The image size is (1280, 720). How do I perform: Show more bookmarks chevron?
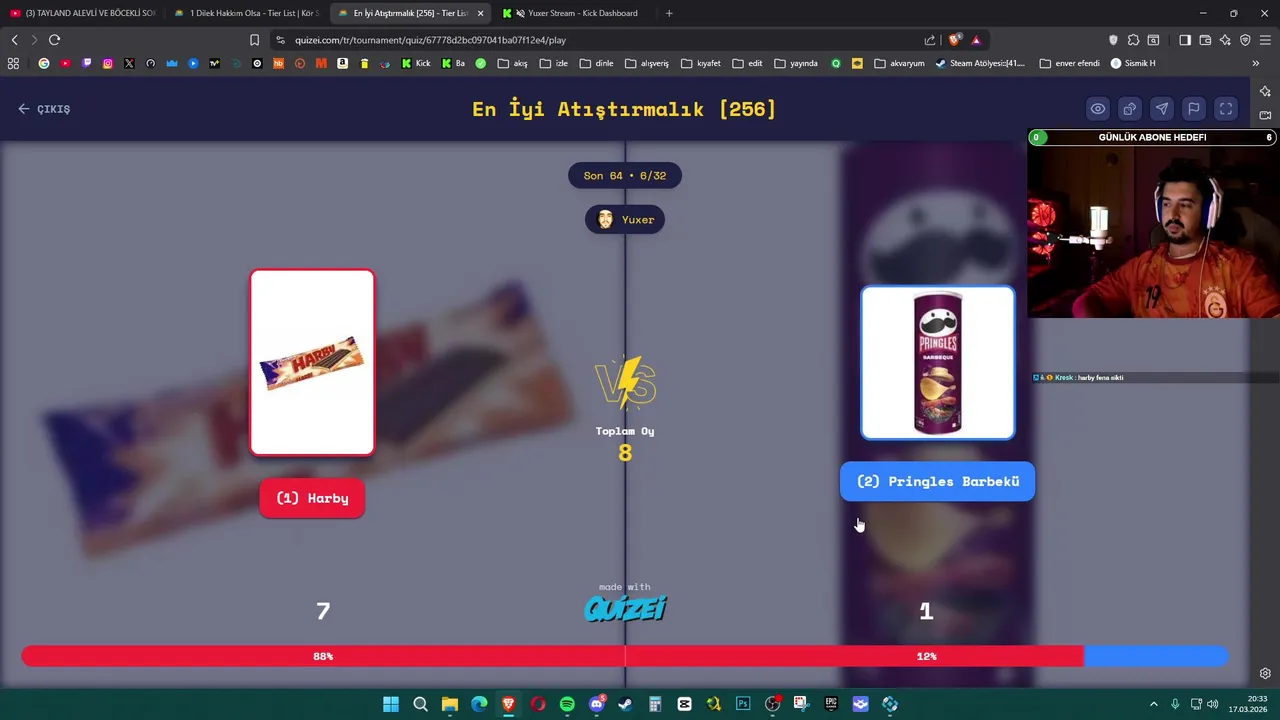tap(1255, 63)
